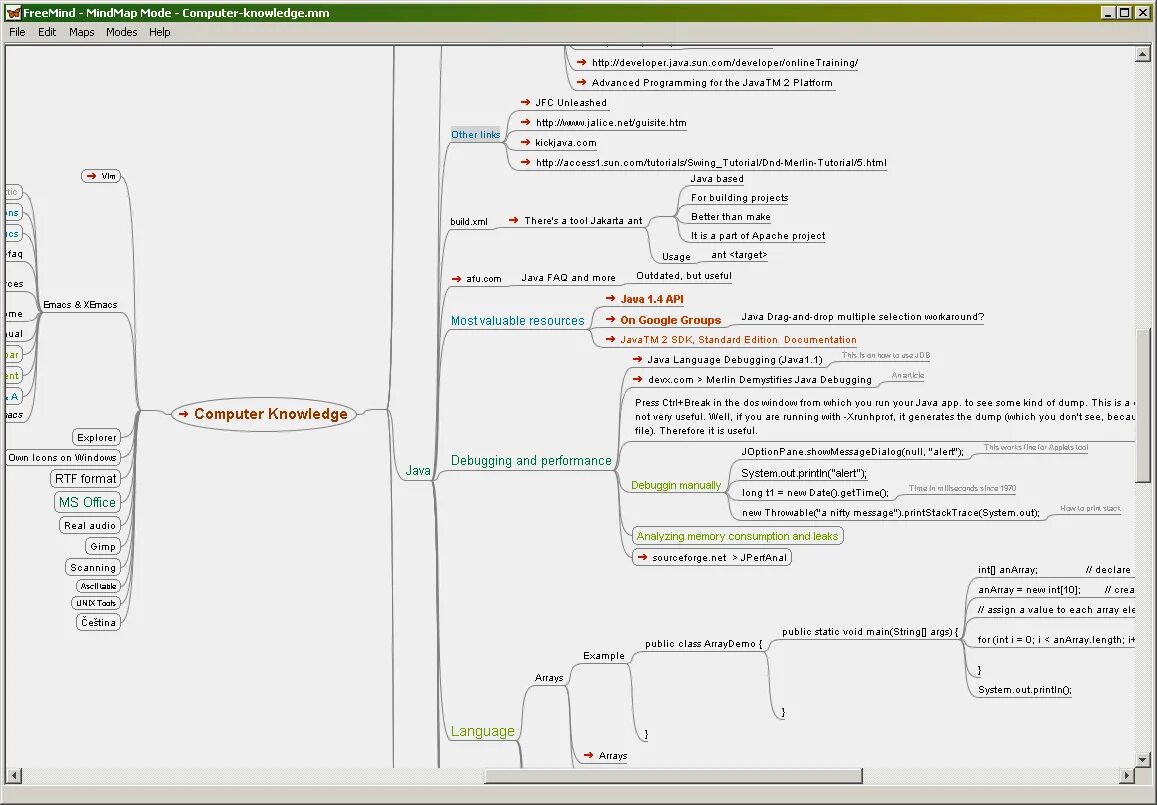Click the vertical scrollbar thumb
Image resolution: width=1157 pixels, height=805 pixels.
click(x=1142, y=405)
